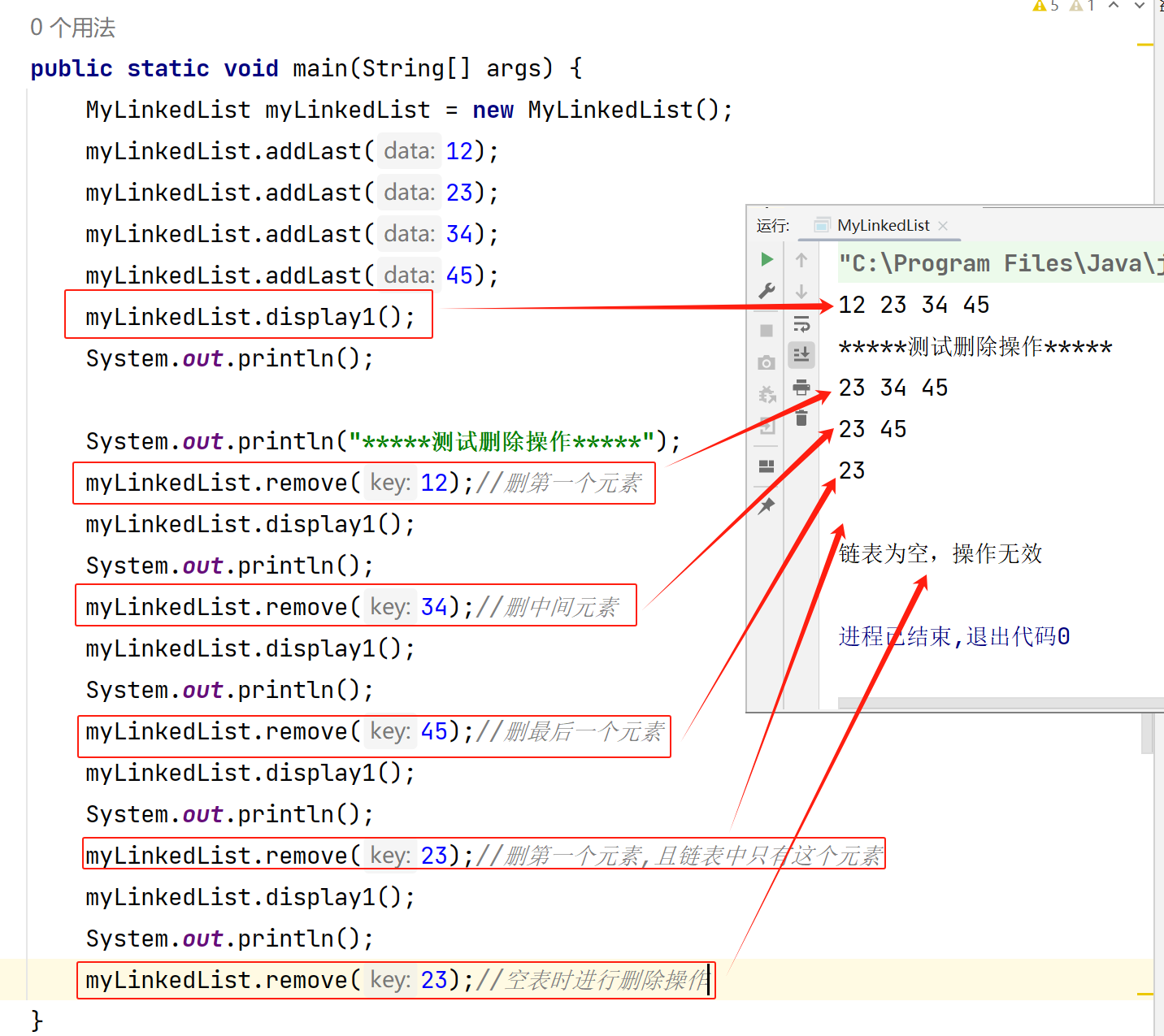Click the addLast data: 34 line
Screen dimensions: 1164x1036
click(x=292, y=234)
